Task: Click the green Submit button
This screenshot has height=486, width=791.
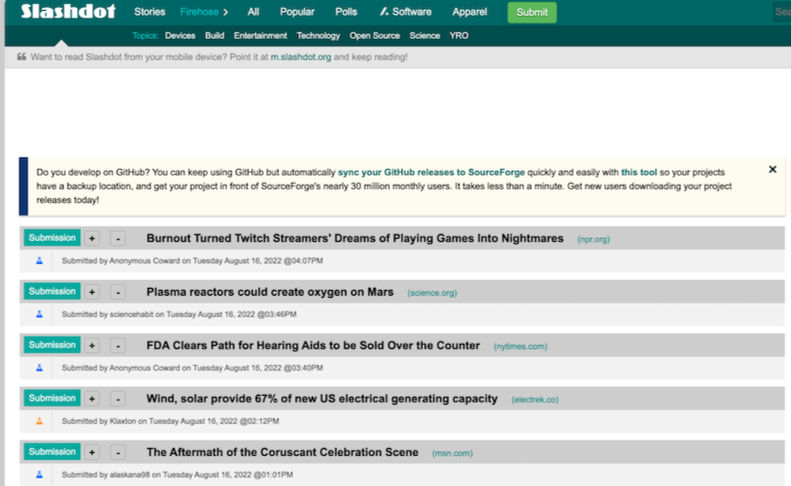Action: coord(532,13)
